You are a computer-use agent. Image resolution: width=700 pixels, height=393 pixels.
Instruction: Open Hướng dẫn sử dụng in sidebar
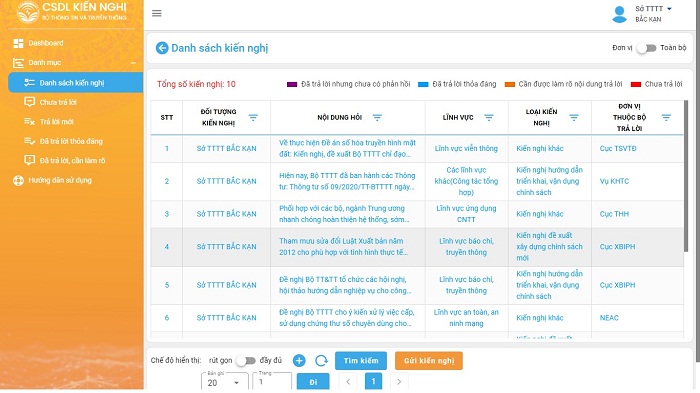pos(60,180)
